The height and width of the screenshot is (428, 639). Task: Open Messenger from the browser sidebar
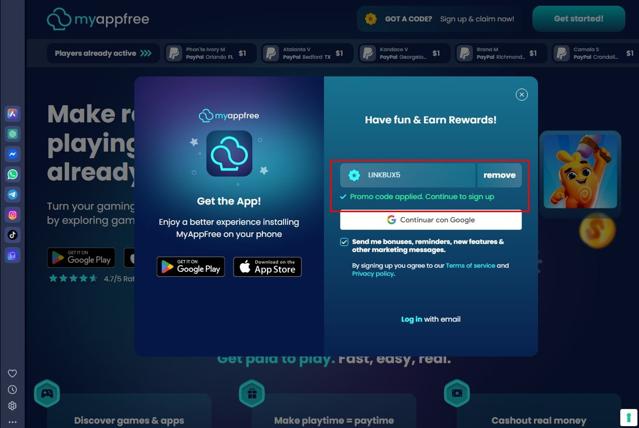[x=12, y=154]
